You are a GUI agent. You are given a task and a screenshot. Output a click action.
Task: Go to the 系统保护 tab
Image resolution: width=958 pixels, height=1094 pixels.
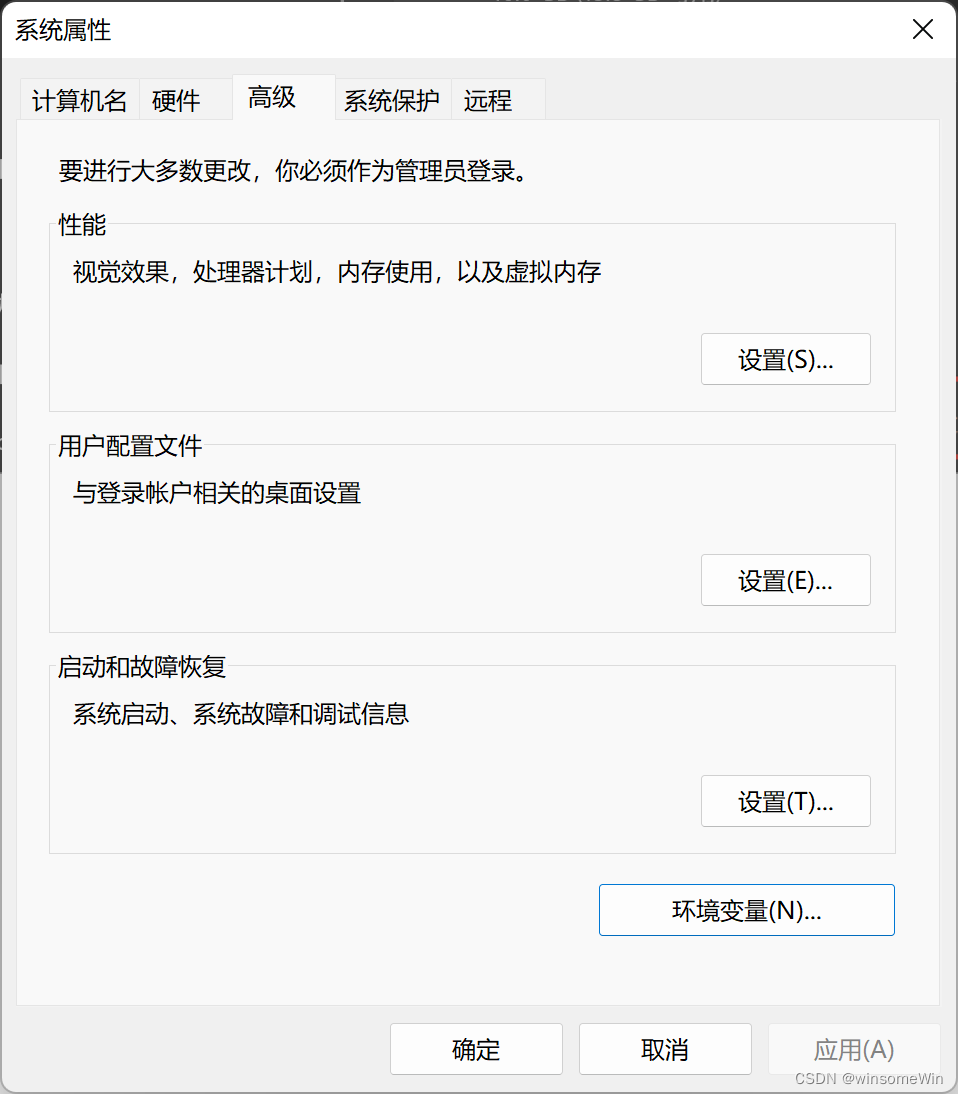pyautogui.click(x=393, y=100)
